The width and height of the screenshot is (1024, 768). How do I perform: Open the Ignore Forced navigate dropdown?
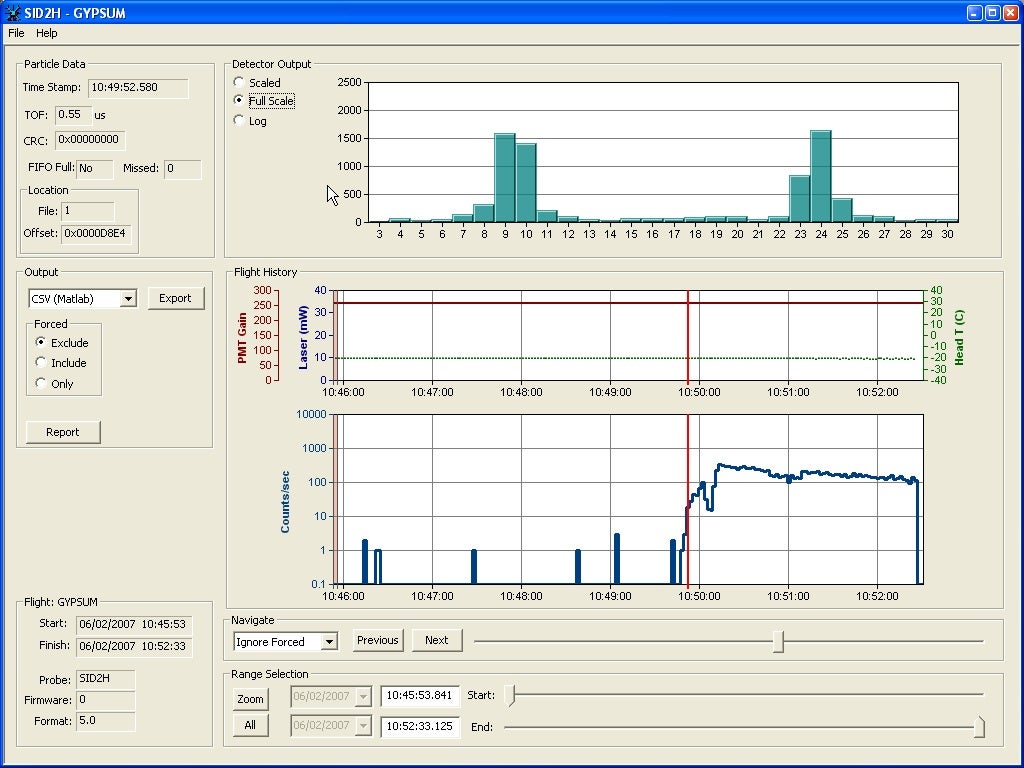pos(329,641)
